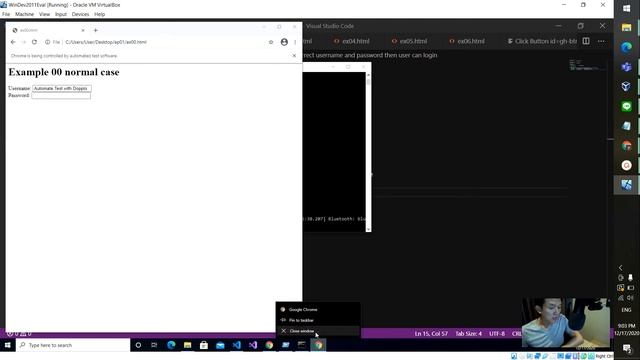Open Machine menu in VirtualBox
This screenshot has width=640, height=360.
coord(24,14)
